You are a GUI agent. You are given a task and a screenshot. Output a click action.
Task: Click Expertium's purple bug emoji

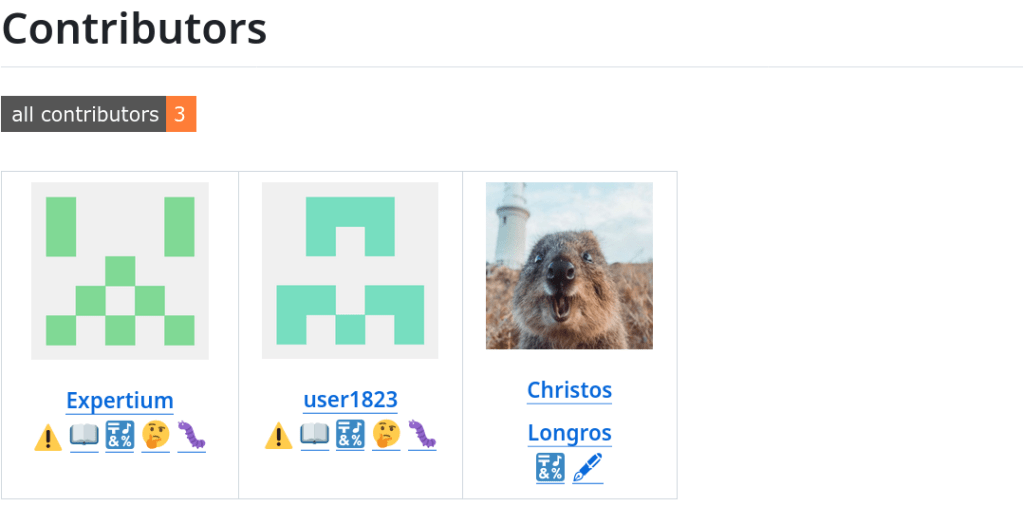point(191,436)
